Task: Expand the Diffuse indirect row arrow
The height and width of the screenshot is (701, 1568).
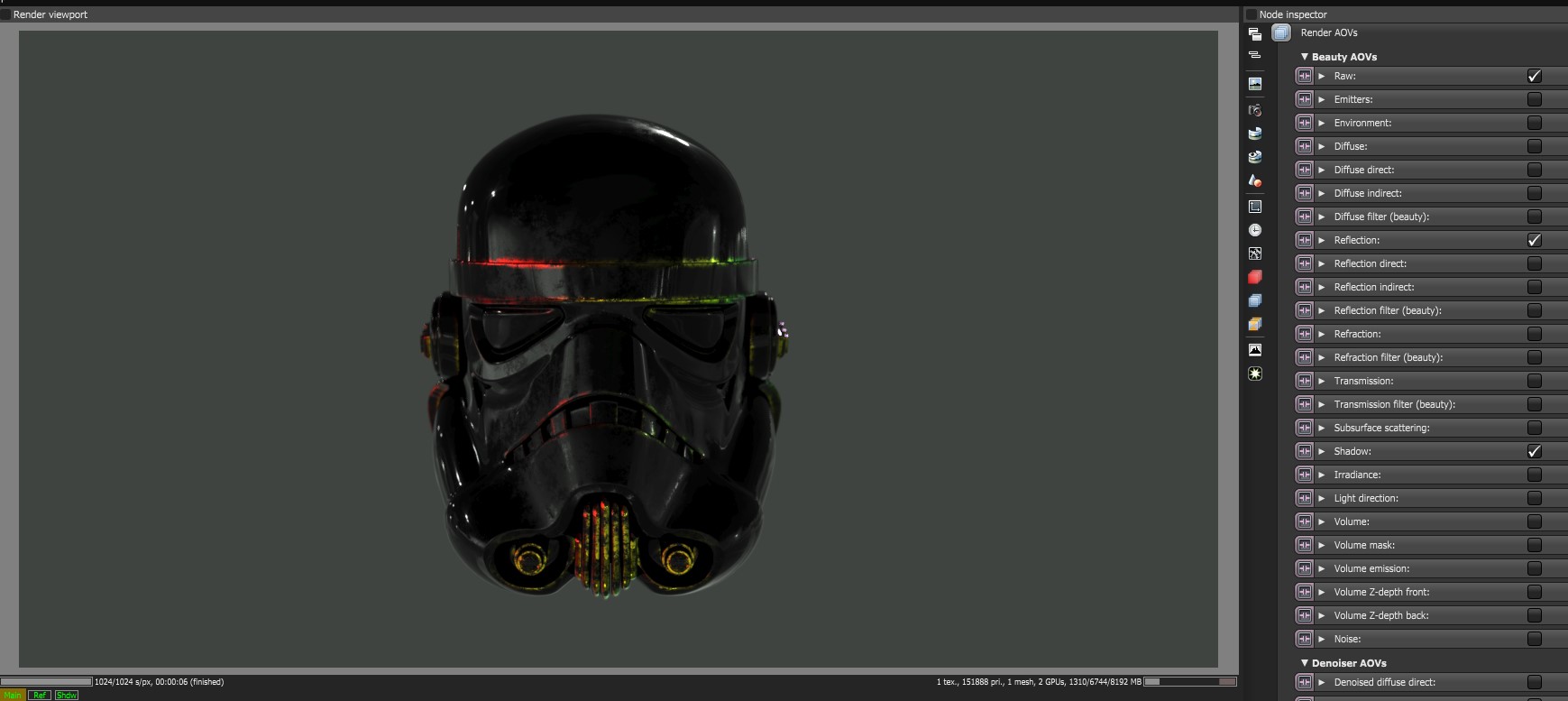Action: pos(1322,193)
